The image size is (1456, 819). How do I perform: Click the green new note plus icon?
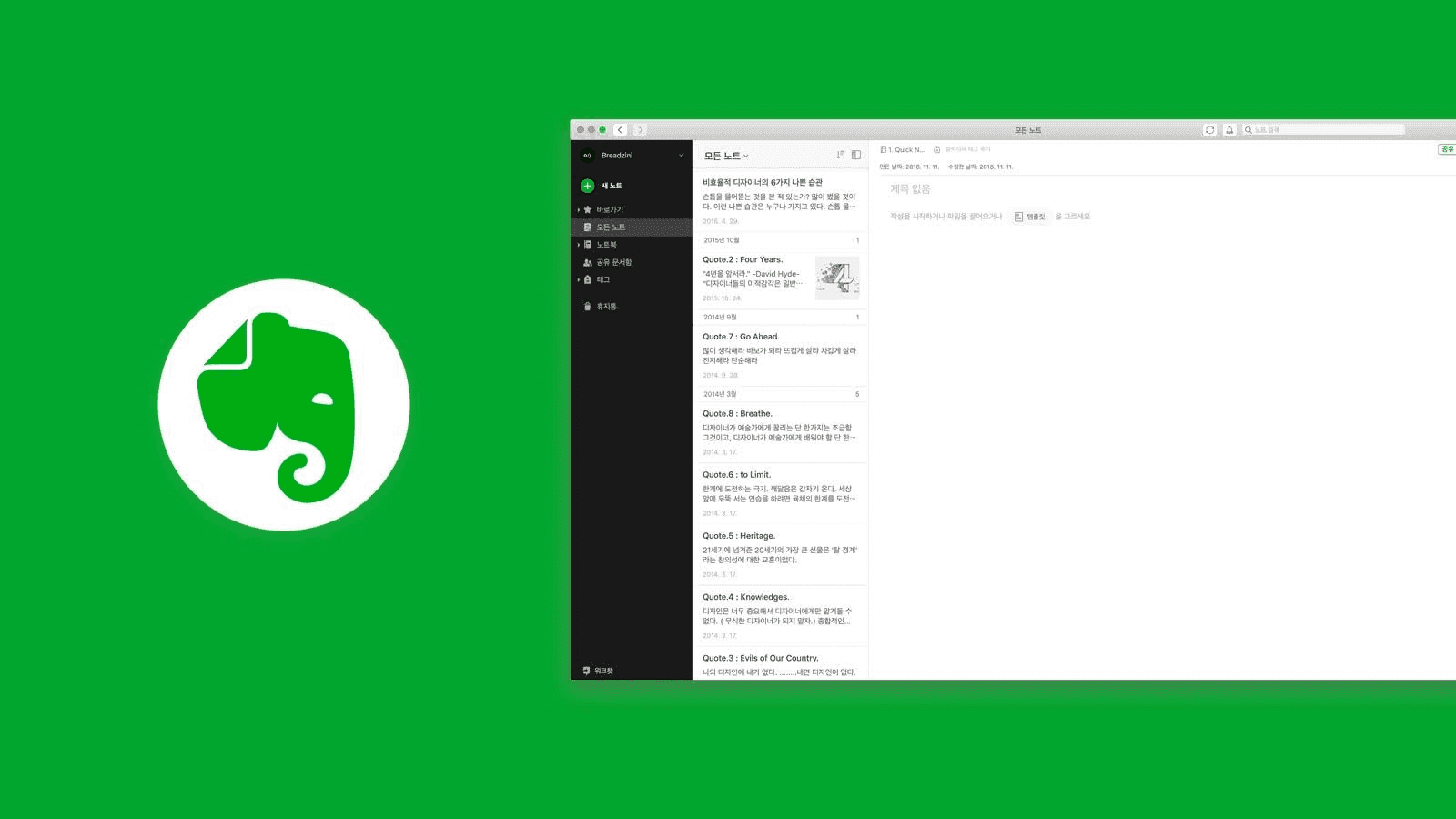coord(587,186)
